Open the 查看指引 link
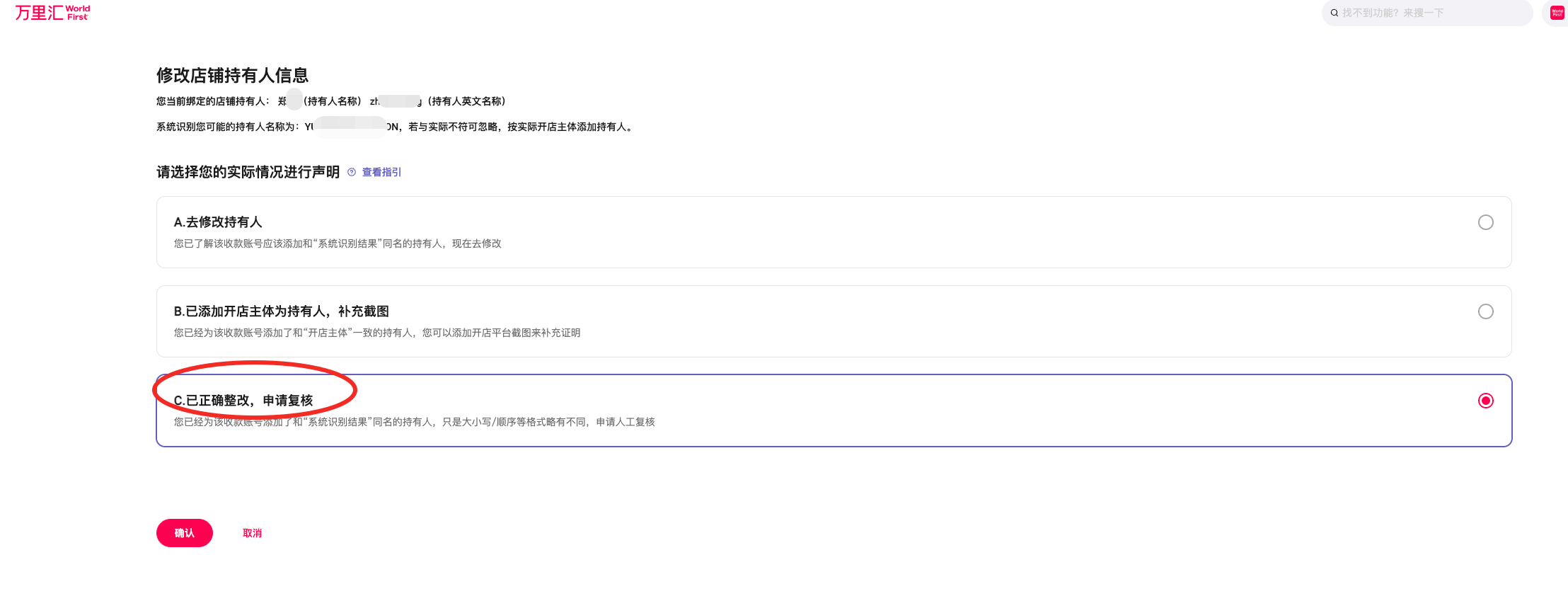Screen dimensions: 1568x596 [381, 172]
